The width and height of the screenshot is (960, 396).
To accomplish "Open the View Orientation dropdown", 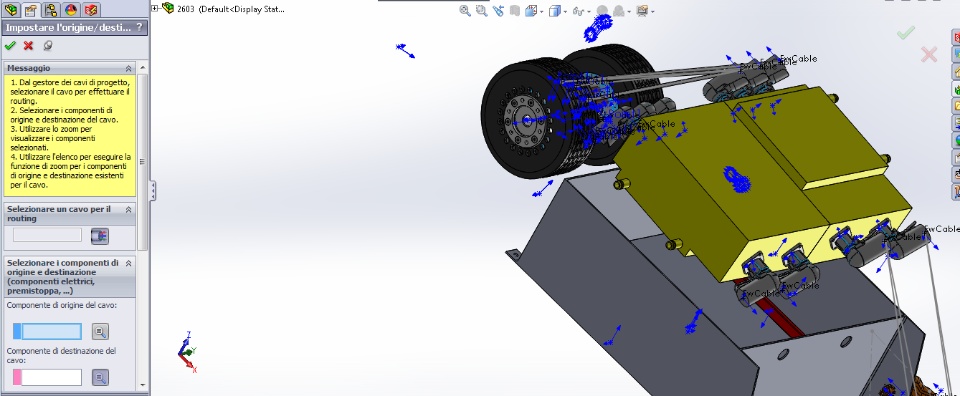I will click(x=533, y=10).
